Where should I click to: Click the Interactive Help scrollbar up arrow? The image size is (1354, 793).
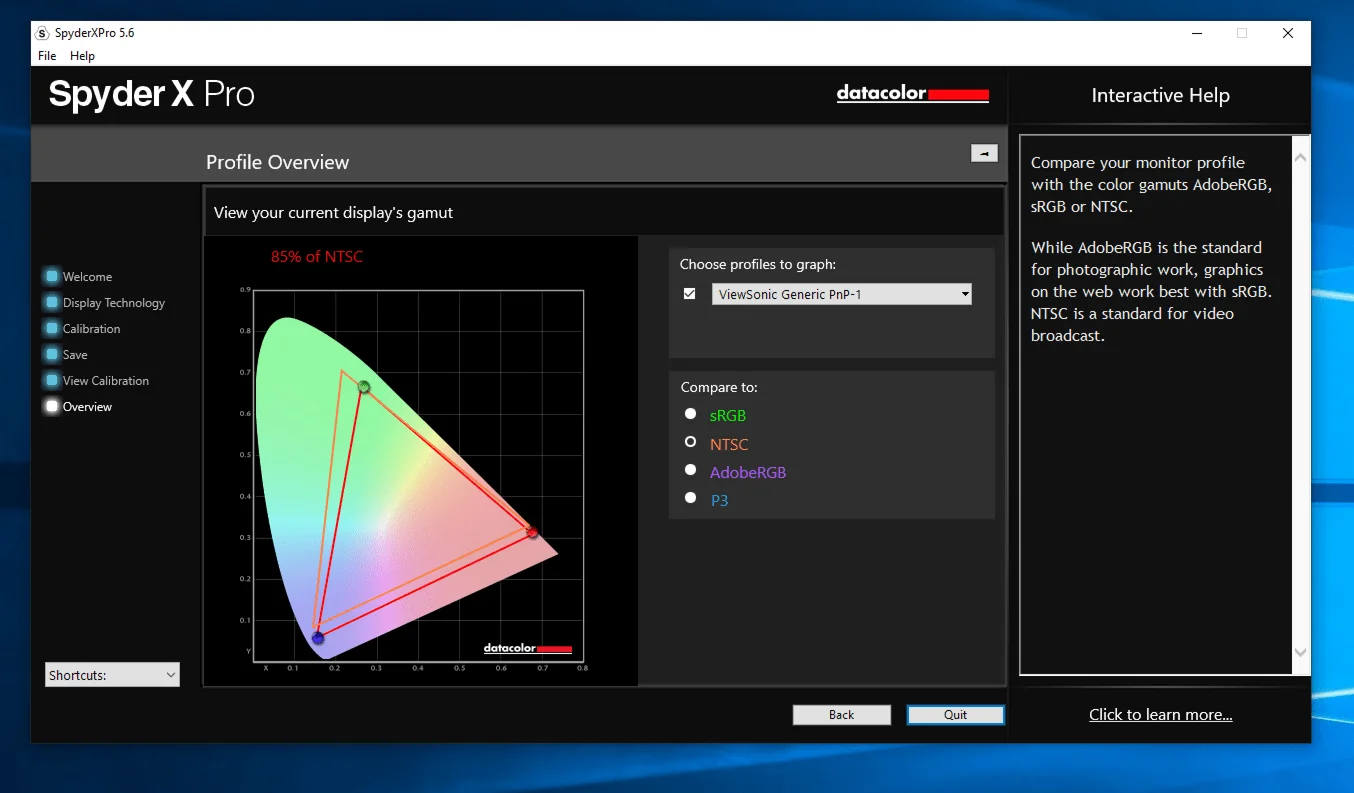coord(1300,157)
